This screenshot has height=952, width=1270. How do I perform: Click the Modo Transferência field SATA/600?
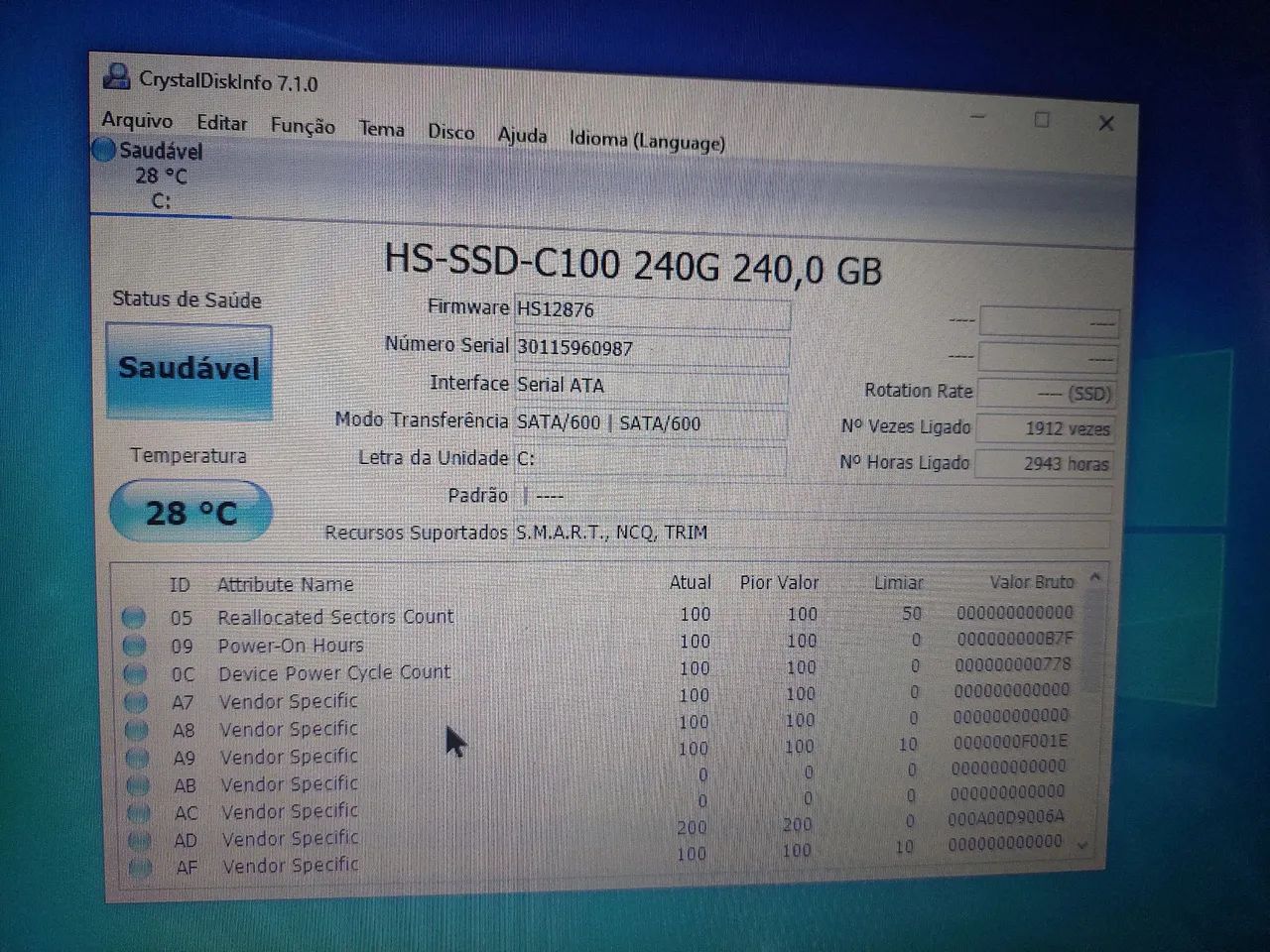coord(651,423)
